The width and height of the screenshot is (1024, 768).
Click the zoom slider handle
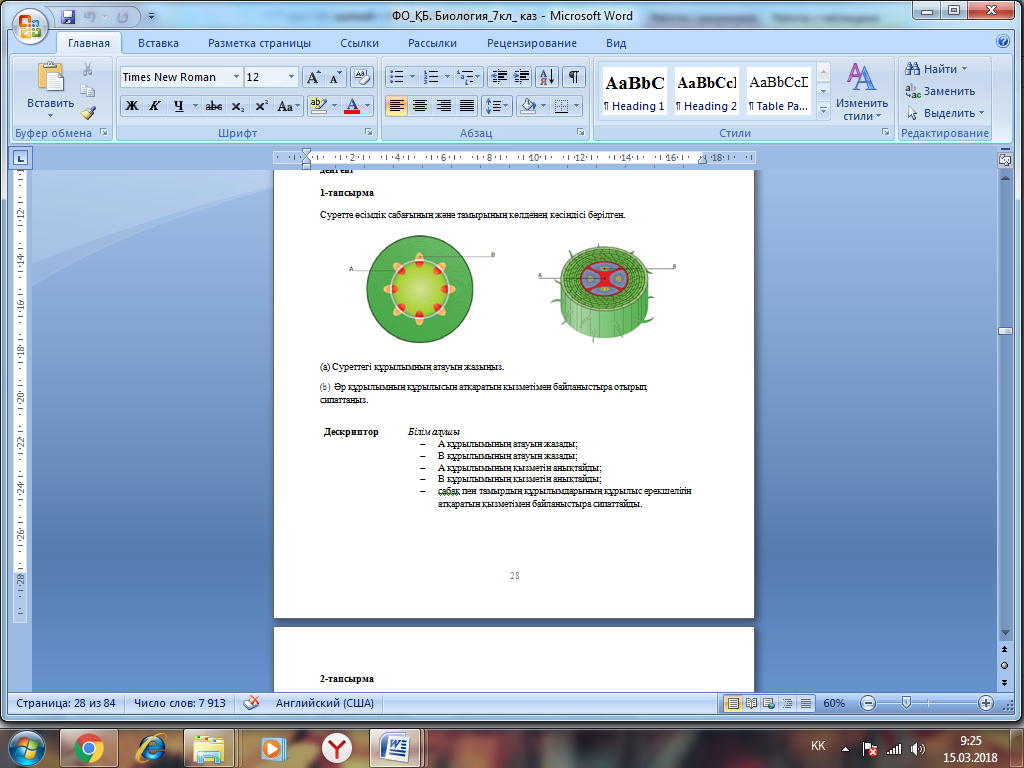tap(906, 703)
